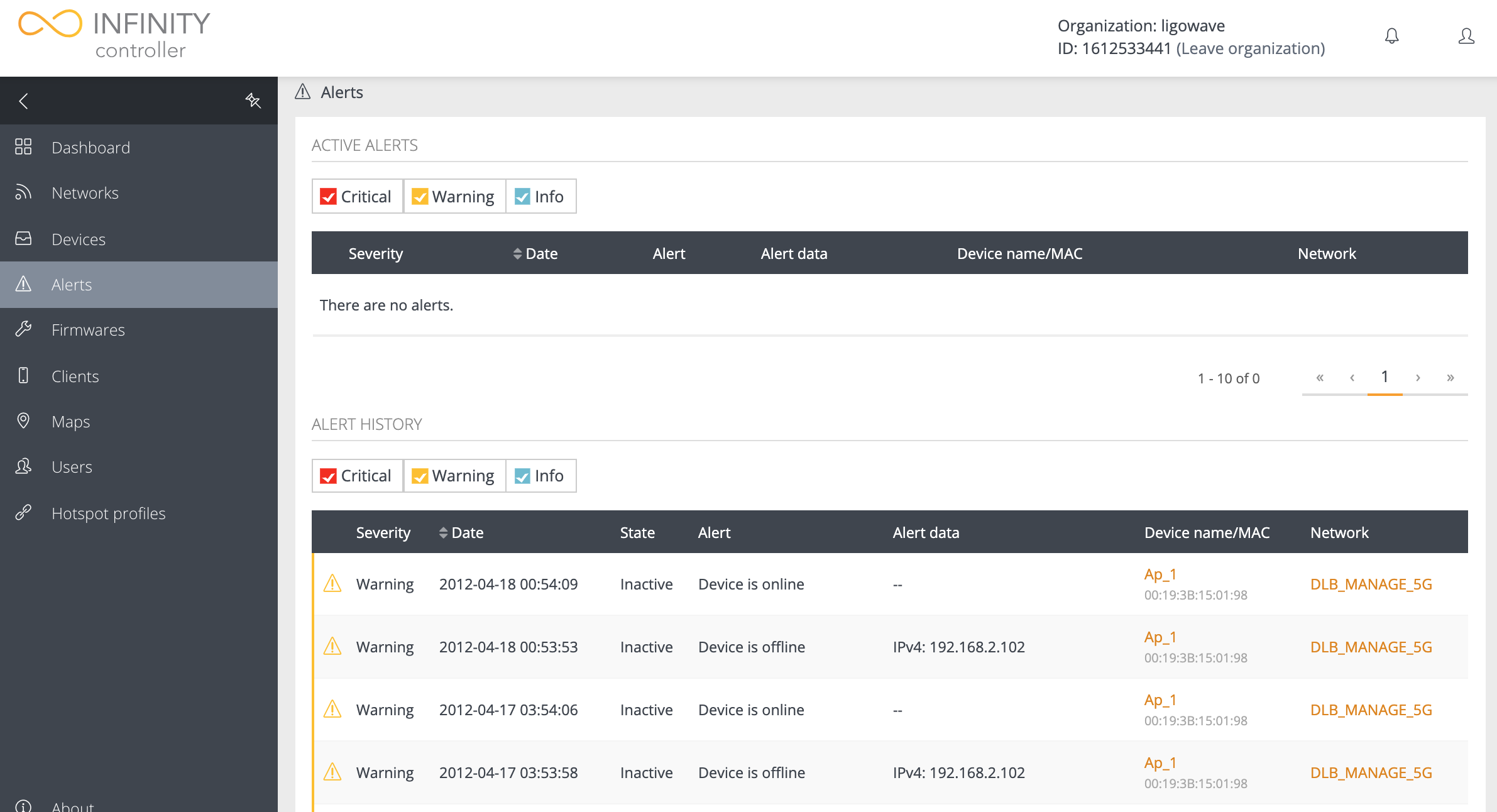Disable Warning filter in Alert History
Image resolution: width=1497 pixels, height=812 pixels.
tap(420, 476)
